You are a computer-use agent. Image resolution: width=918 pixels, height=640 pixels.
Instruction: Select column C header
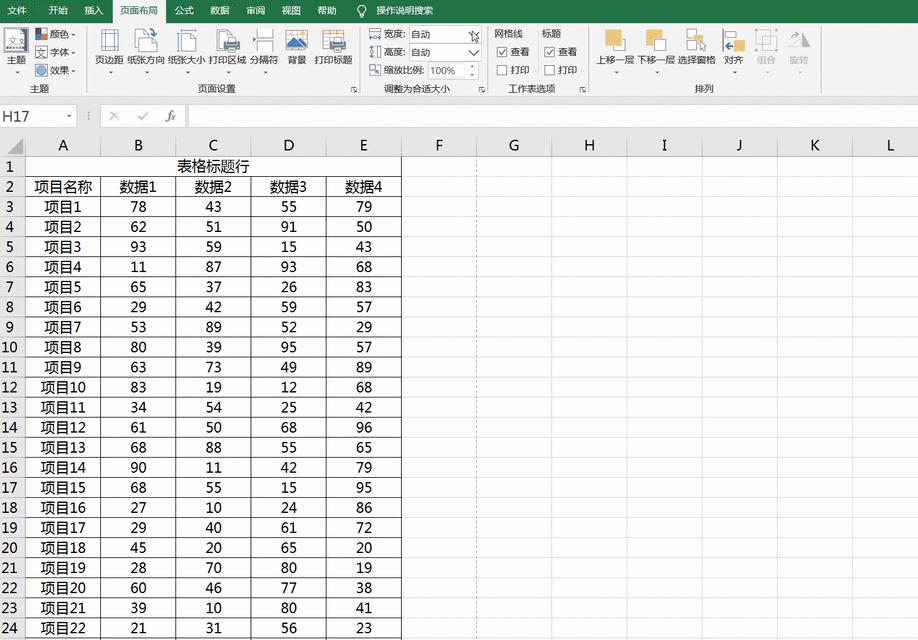point(213,145)
